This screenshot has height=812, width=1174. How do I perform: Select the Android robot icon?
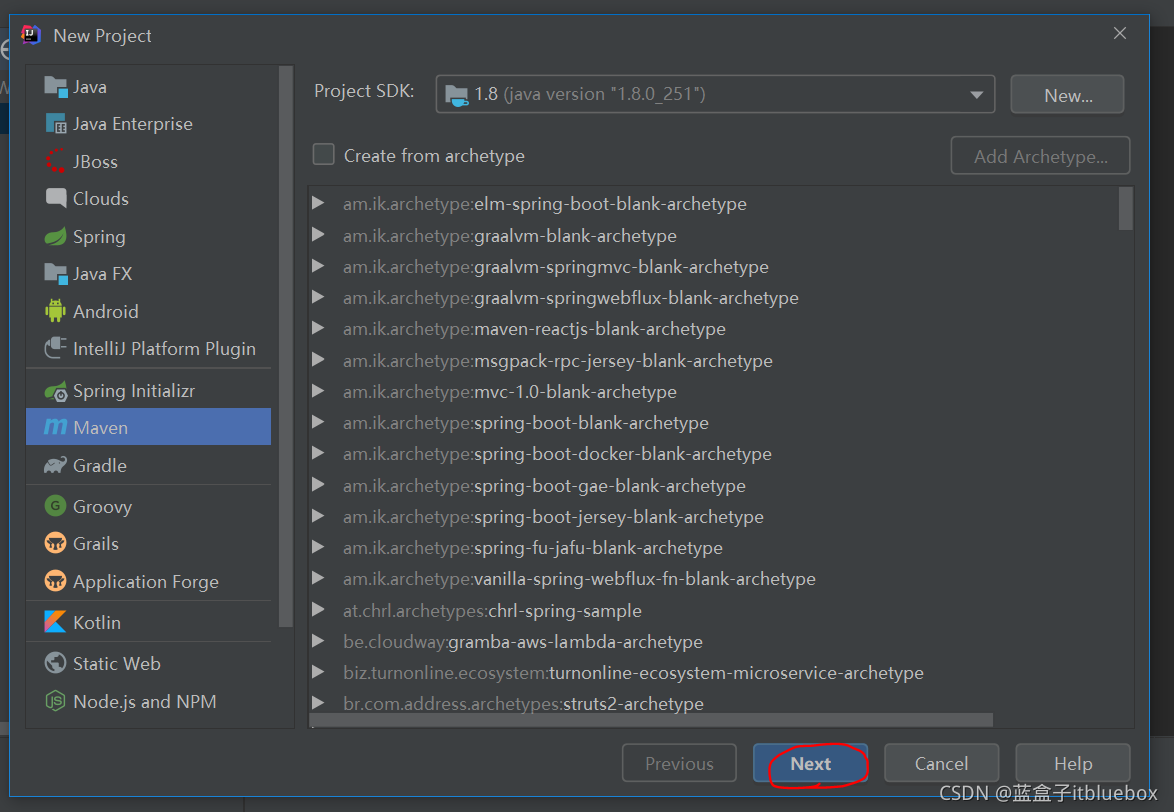click(x=55, y=311)
